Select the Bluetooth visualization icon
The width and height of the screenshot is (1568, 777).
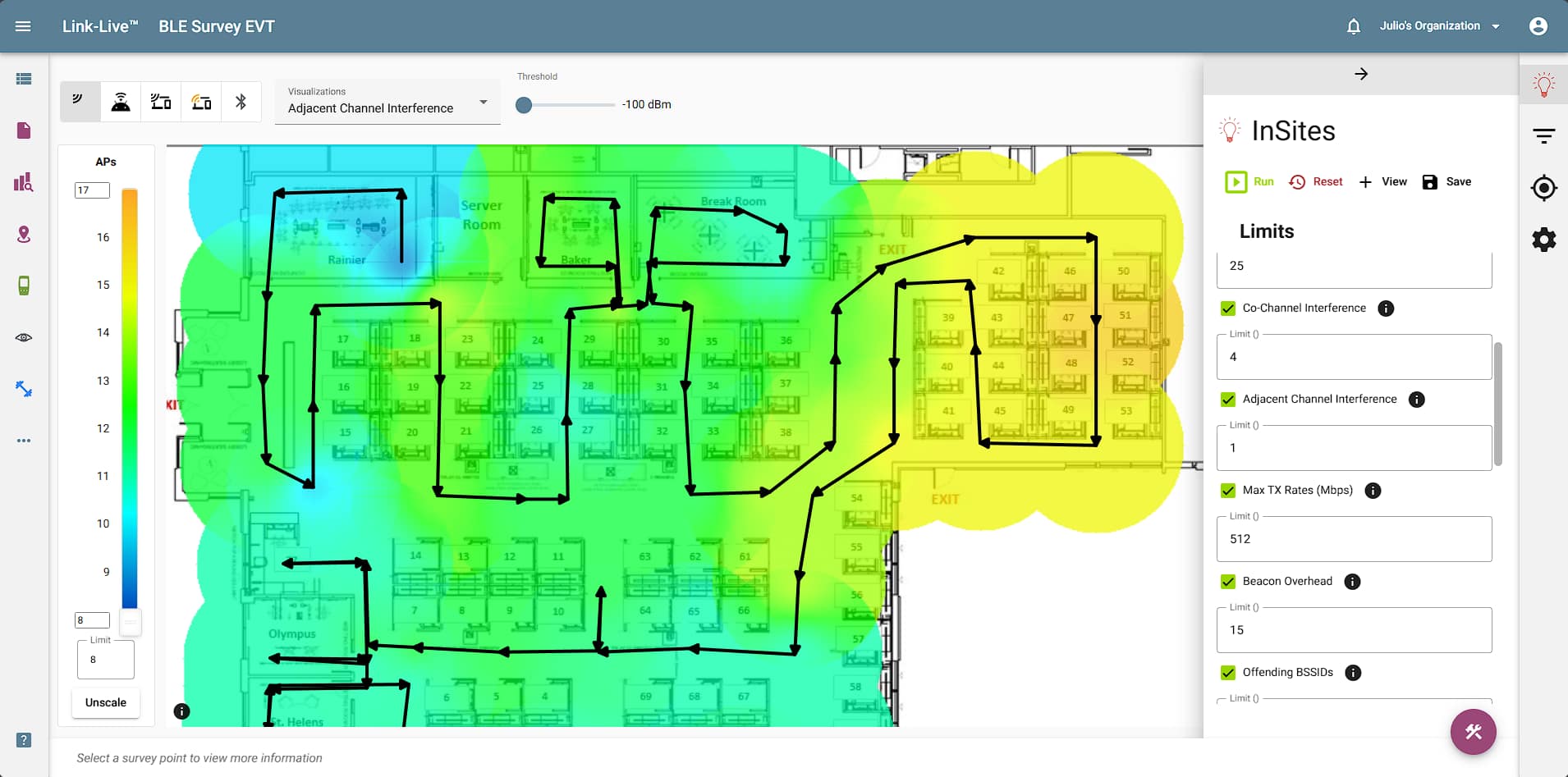click(x=241, y=102)
